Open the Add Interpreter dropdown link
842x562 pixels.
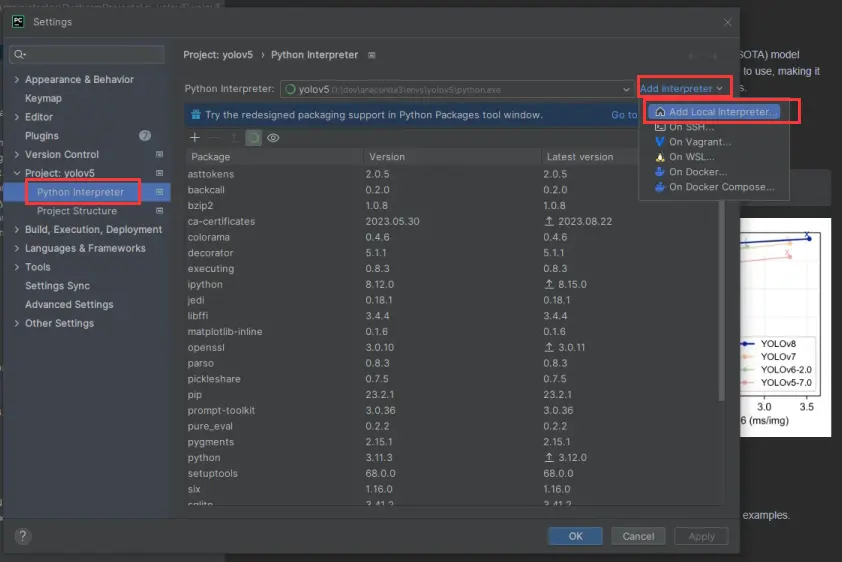681,89
